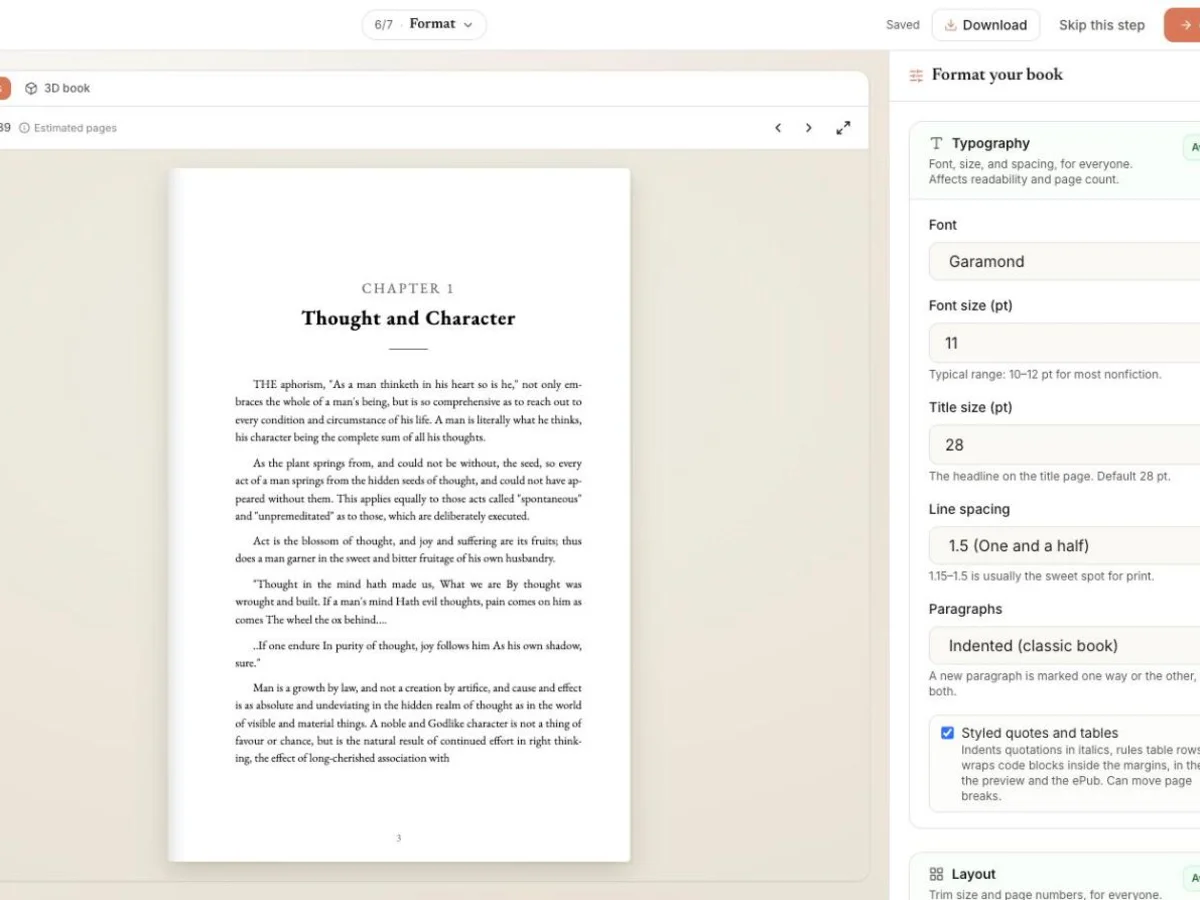Click the orange next arrow button
The width and height of the screenshot is (1200, 900).
1183,25
